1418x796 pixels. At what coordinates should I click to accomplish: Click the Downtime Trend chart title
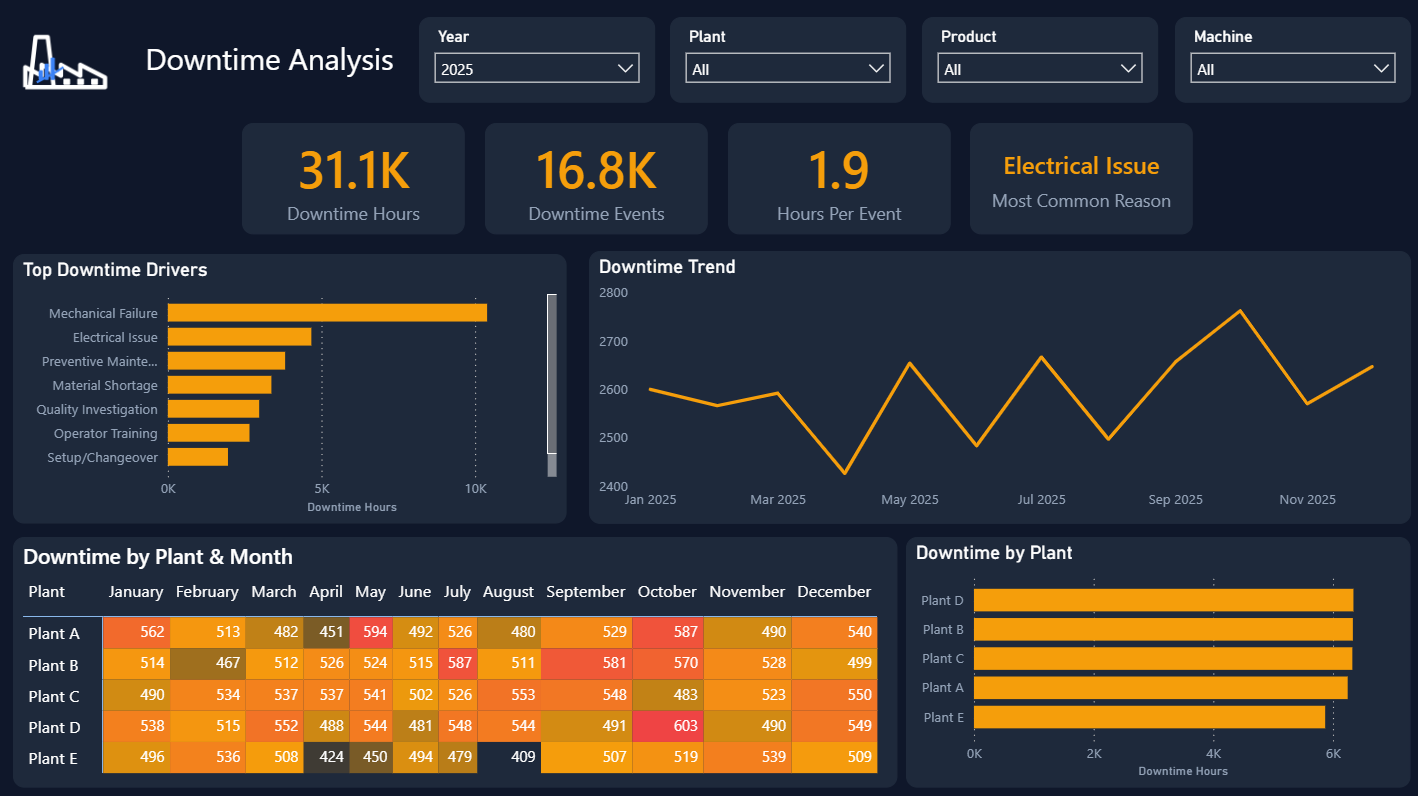[x=667, y=267]
